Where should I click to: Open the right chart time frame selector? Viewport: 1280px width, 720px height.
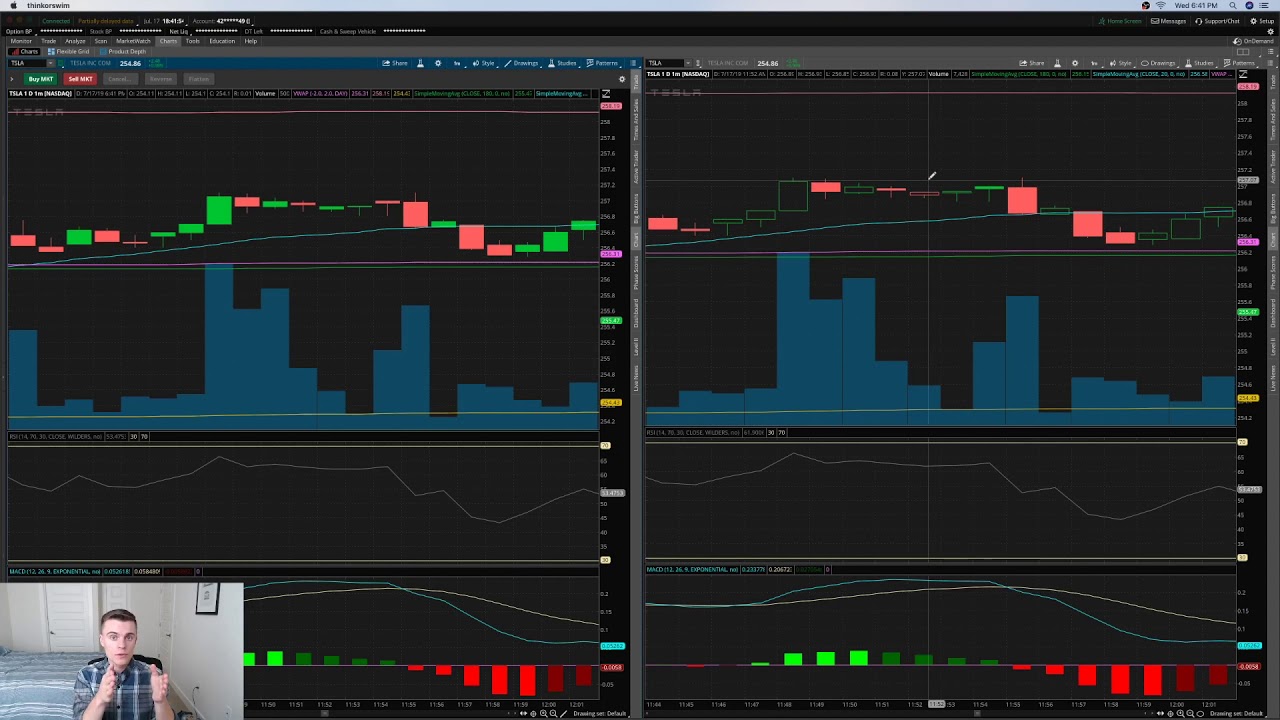click(x=1094, y=63)
